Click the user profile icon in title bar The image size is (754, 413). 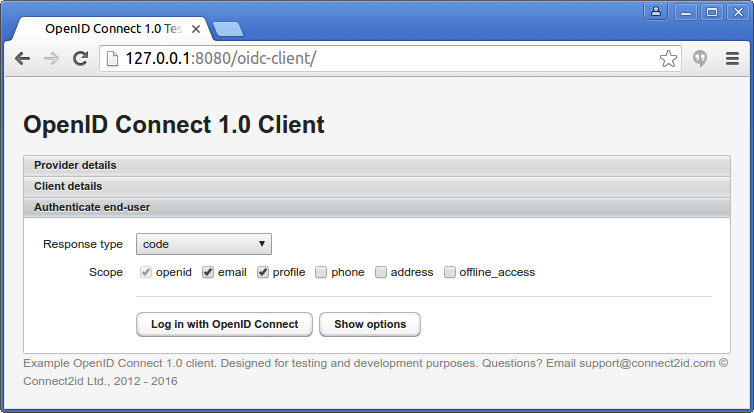pos(656,12)
